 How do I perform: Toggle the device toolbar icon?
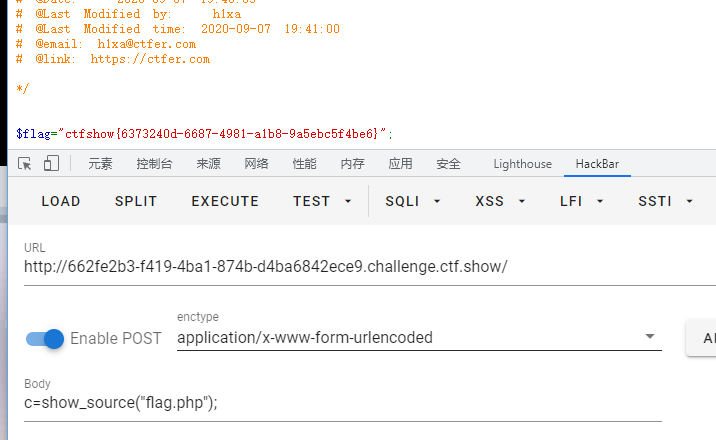[51, 164]
